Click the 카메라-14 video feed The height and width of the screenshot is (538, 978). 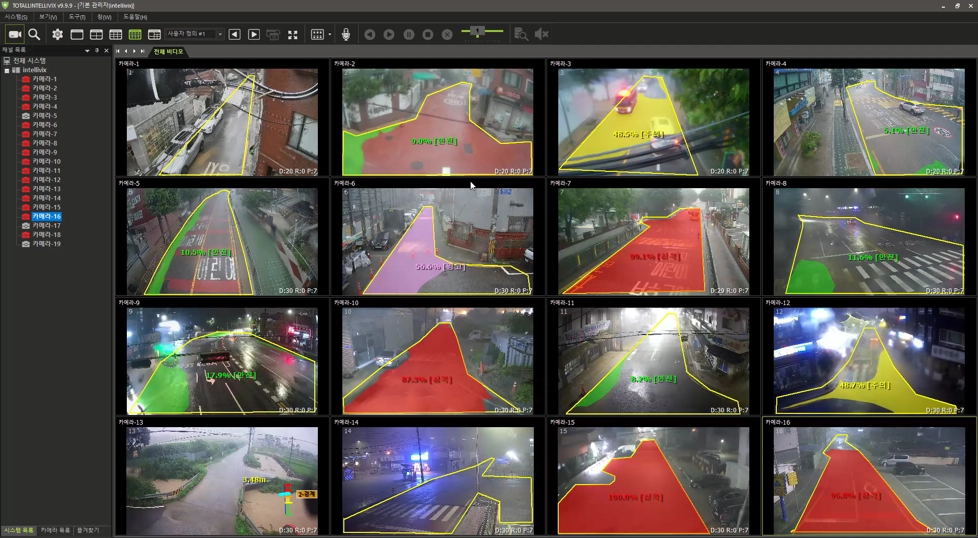[x=438, y=481]
